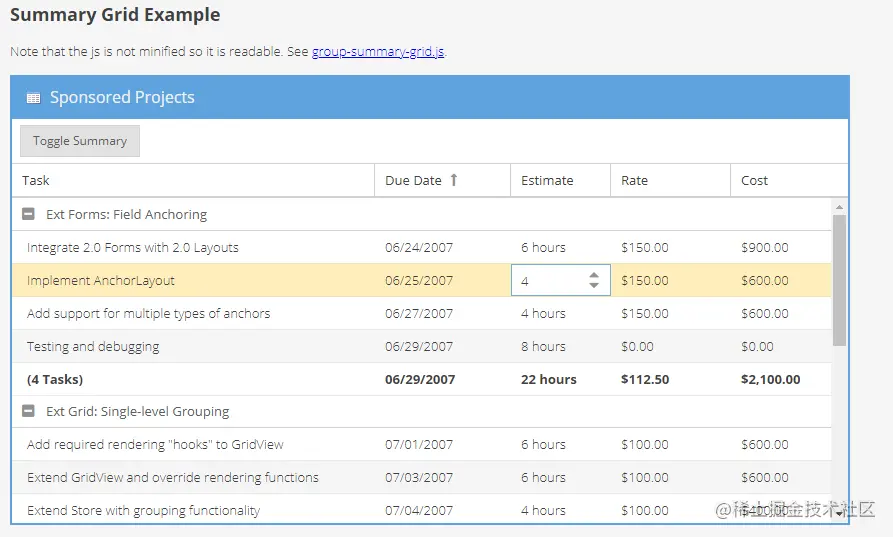Click the vertical scrollbar thumb

pyautogui.click(x=839, y=280)
